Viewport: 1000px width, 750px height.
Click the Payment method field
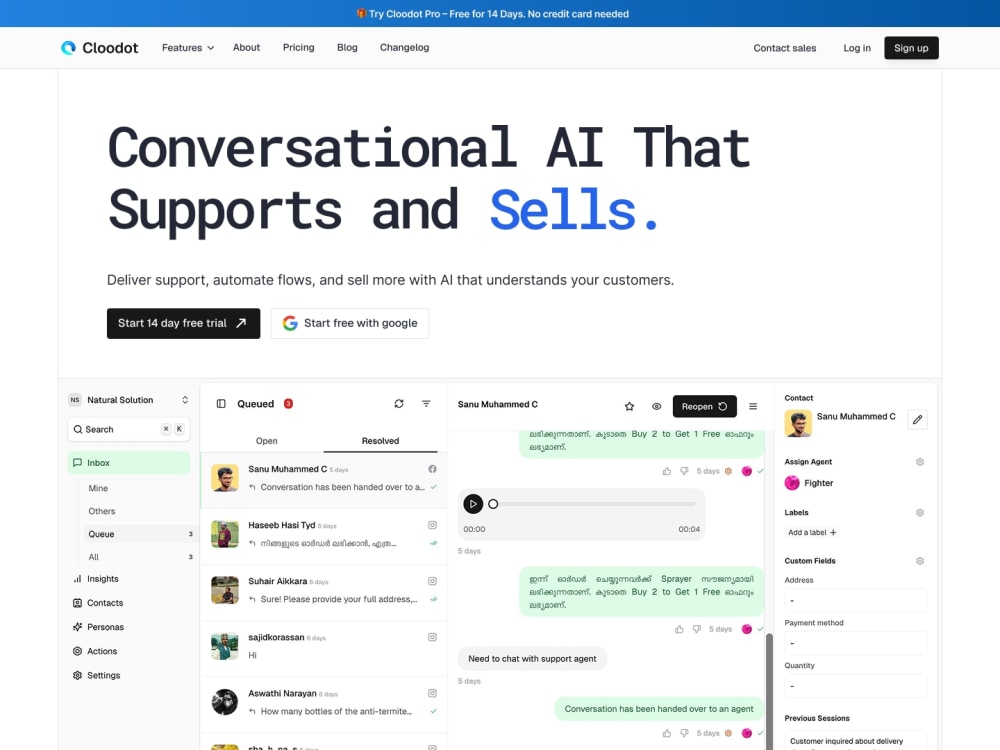pyautogui.click(x=855, y=643)
